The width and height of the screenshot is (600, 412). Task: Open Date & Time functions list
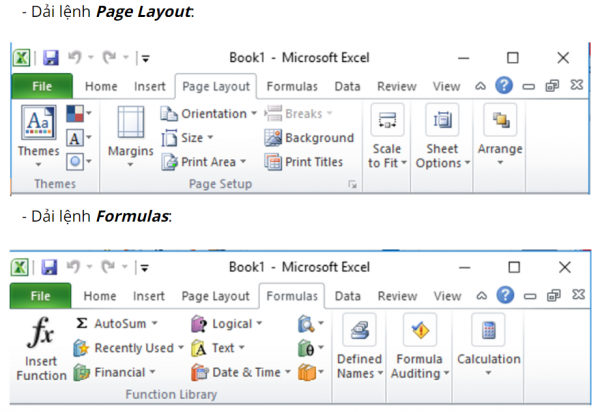(x=241, y=372)
